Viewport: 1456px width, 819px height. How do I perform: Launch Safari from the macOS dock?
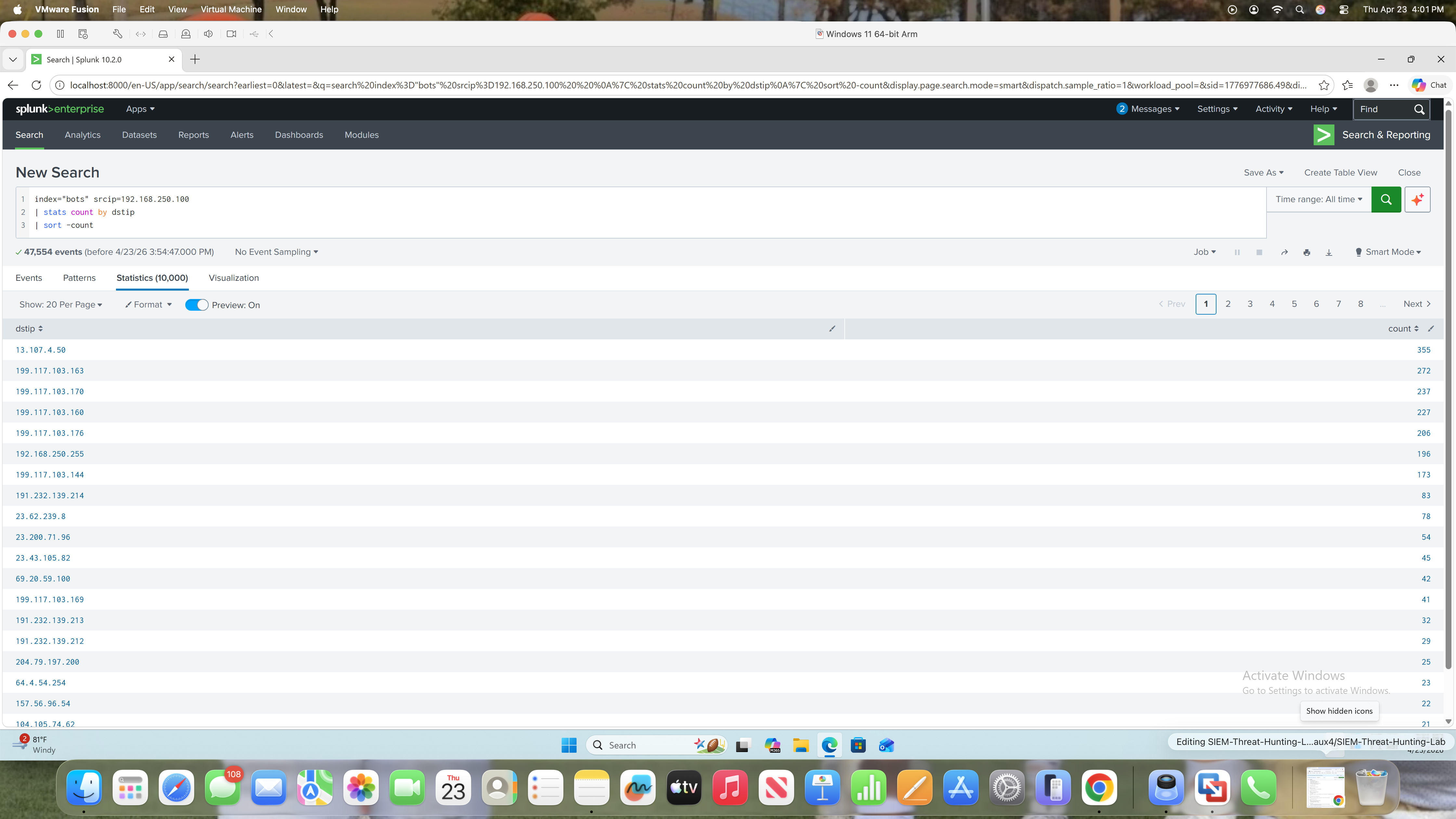click(176, 787)
